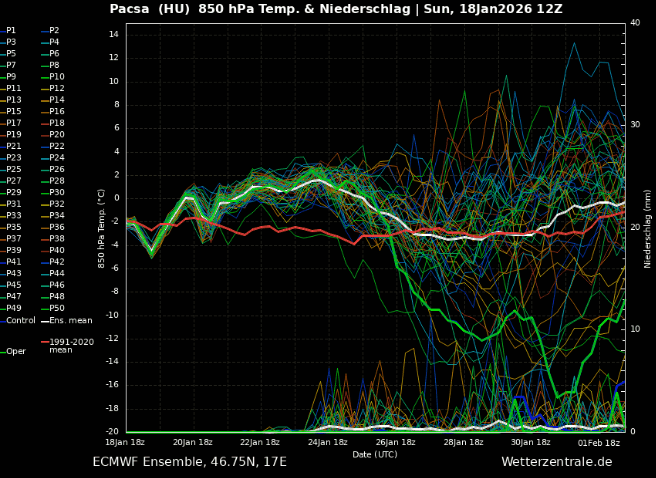This screenshot has height=478, width=656.
Task: Click the P25 legend label
Action: click(x=13, y=169)
